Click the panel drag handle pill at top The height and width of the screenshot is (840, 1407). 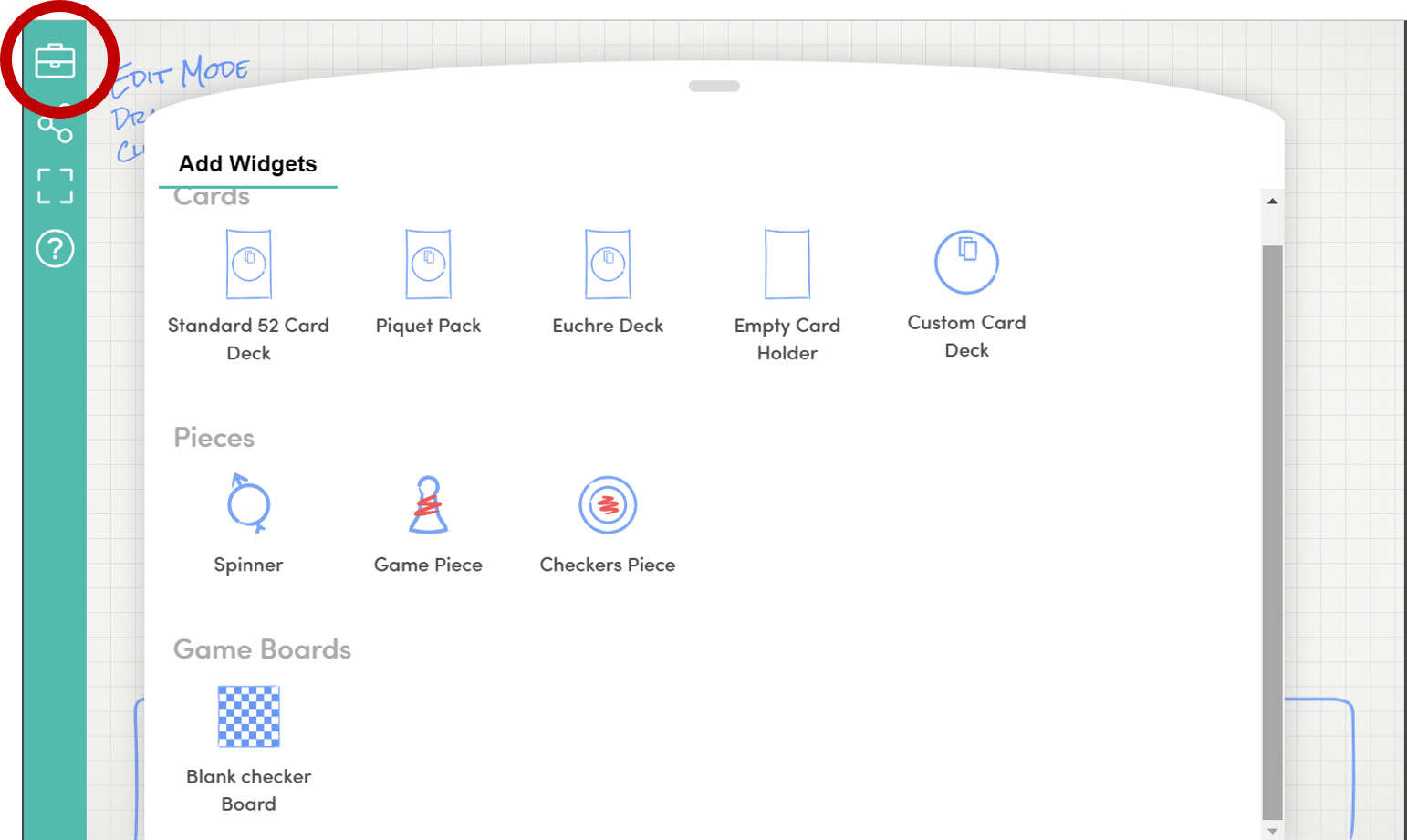click(714, 86)
